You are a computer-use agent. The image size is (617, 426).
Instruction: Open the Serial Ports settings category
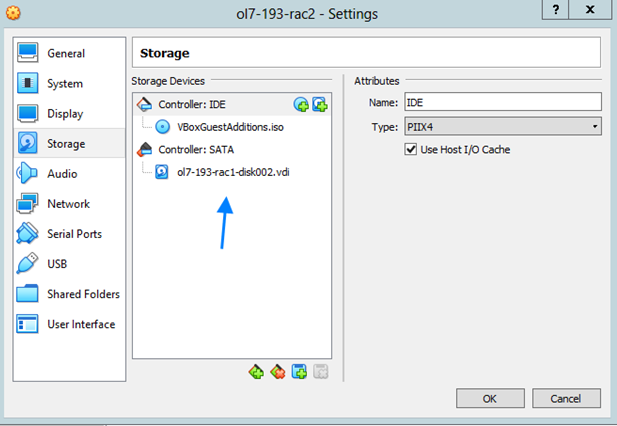(69, 234)
